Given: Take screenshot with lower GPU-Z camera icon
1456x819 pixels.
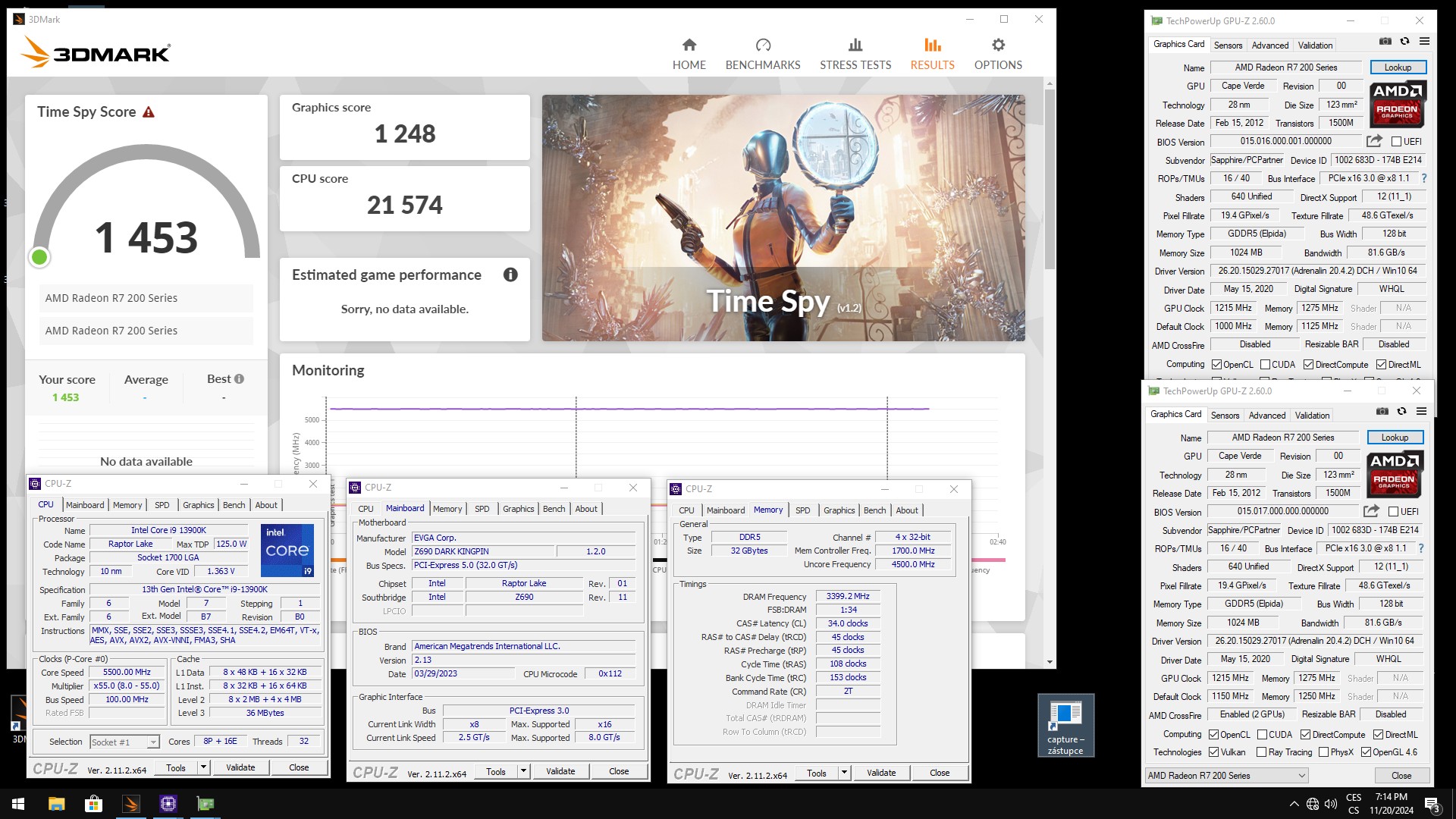Looking at the screenshot, I should [1382, 412].
